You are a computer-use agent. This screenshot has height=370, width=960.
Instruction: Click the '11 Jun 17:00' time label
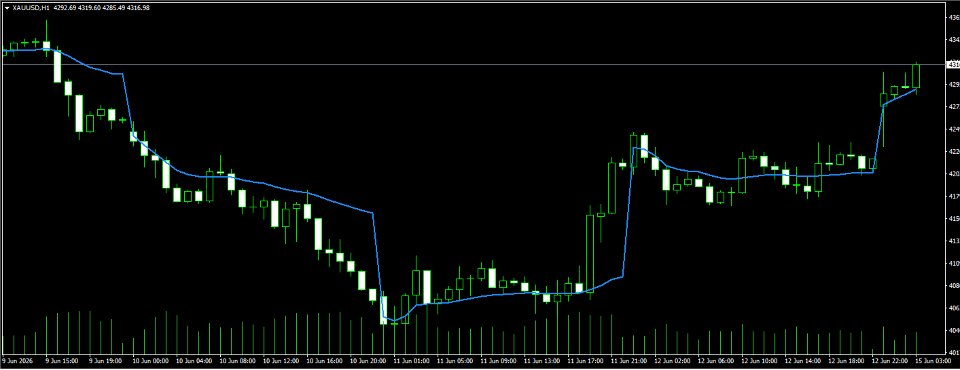(585, 361)
